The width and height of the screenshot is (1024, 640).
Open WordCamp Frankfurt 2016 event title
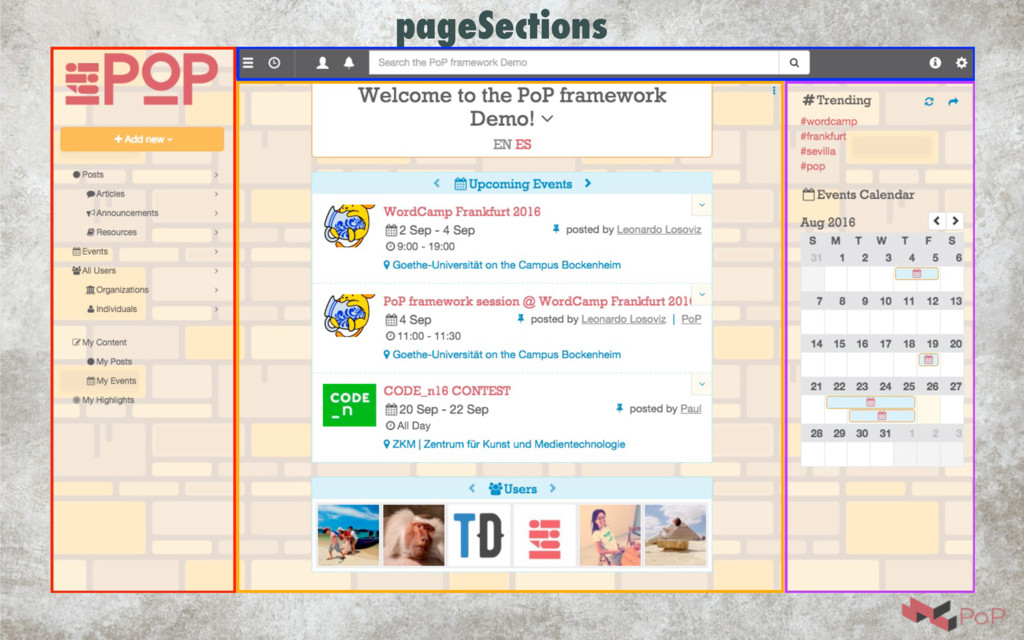pos(462,212)
